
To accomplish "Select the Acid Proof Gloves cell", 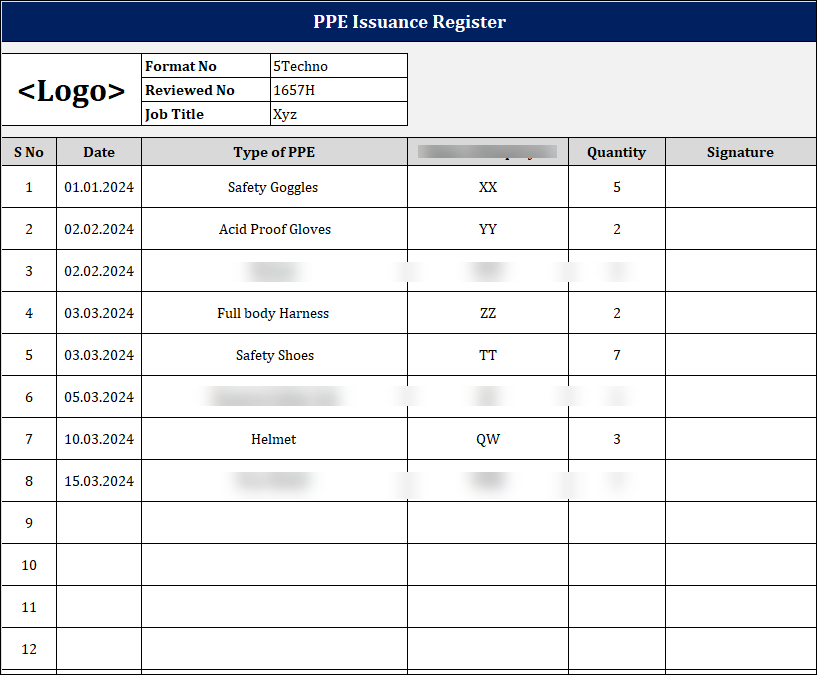I will tap(274, 229).
